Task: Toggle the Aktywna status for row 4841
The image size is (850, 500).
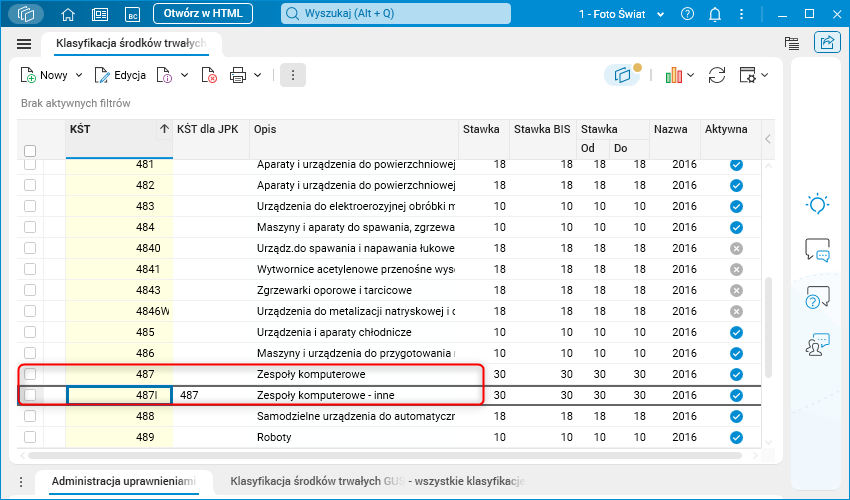Action: [x=736, y=270]
